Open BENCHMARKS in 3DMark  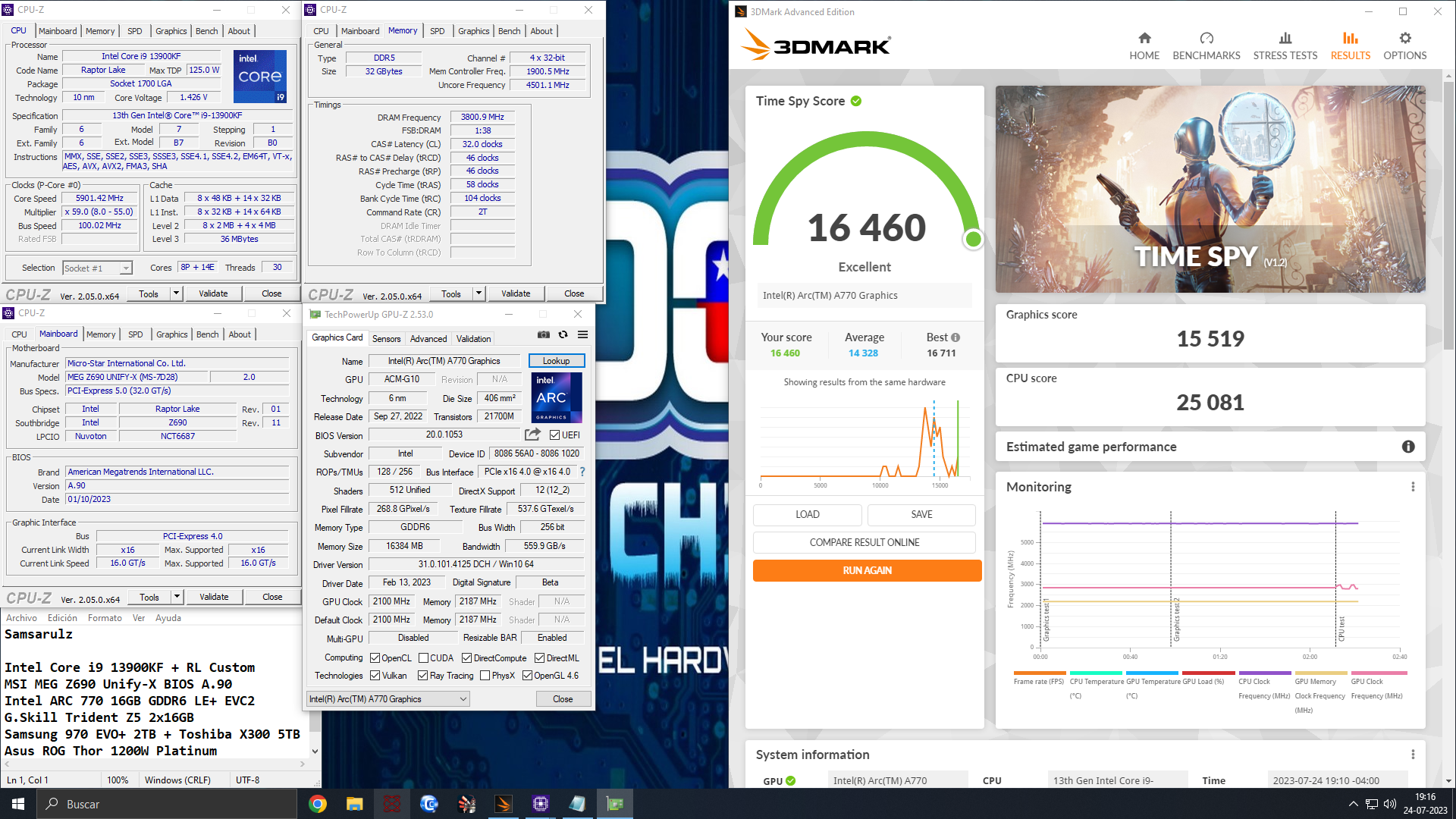(1207, 45)
